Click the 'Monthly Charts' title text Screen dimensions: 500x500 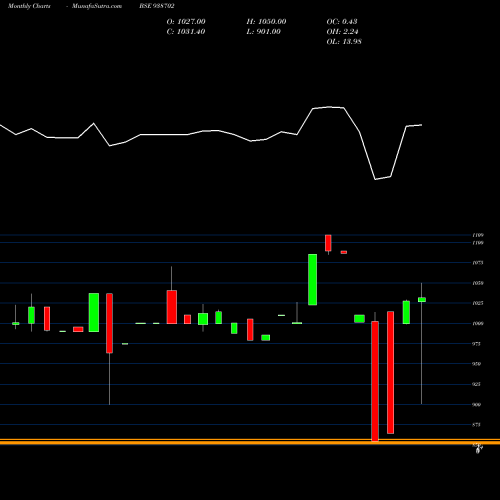(x=29, y=6)
